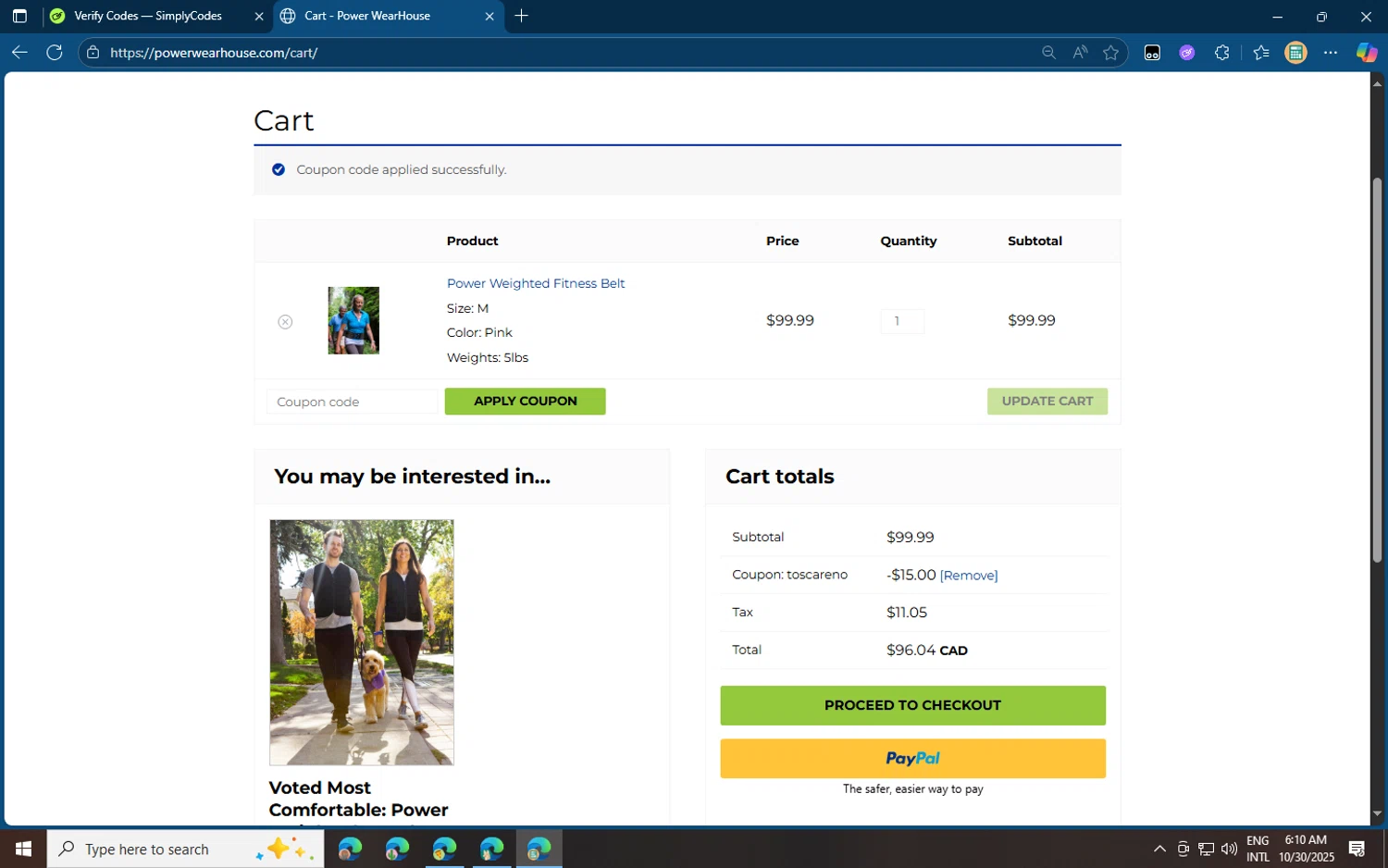Image resolution: width=1388 pixels, height=868 pixels.
Task: Activate Read aloud icon
Action: coord(1080,53)
